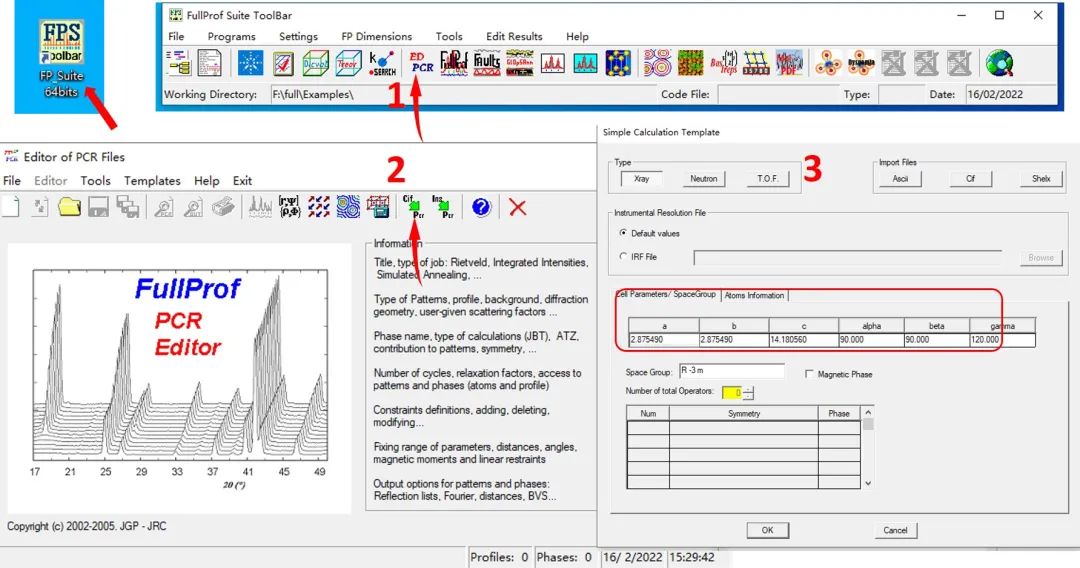This screenshot has height=568, width=1080.
Task: Select the IRF File radio button
Action: pyautogui.click(x=625, y=257)
